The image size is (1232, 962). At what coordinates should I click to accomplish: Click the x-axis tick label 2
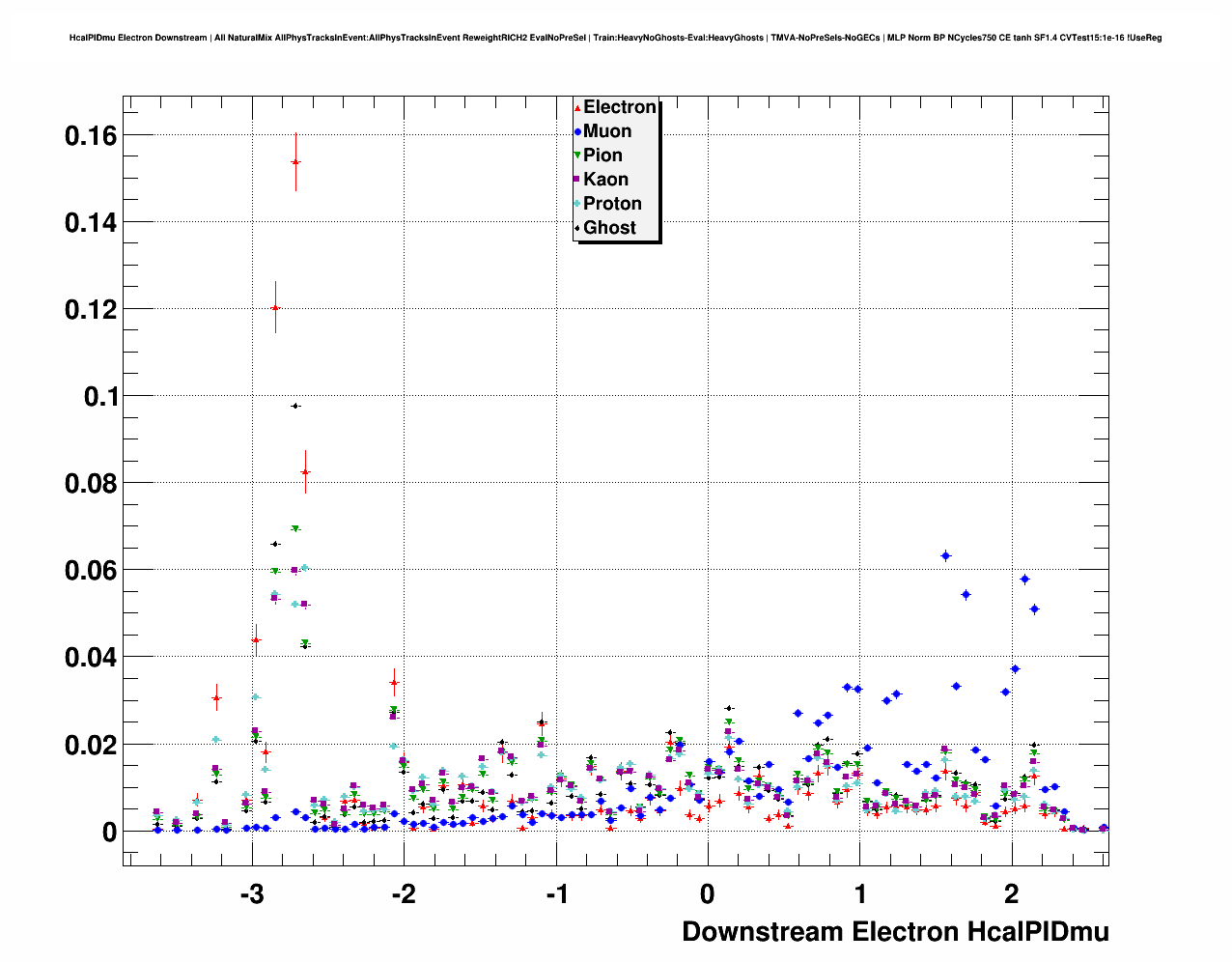point(1011,894)
